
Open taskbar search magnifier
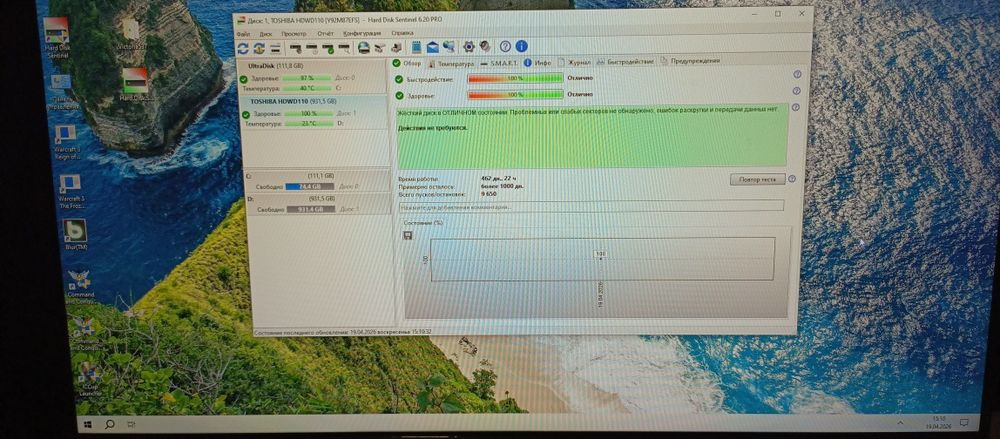point(110,424)
